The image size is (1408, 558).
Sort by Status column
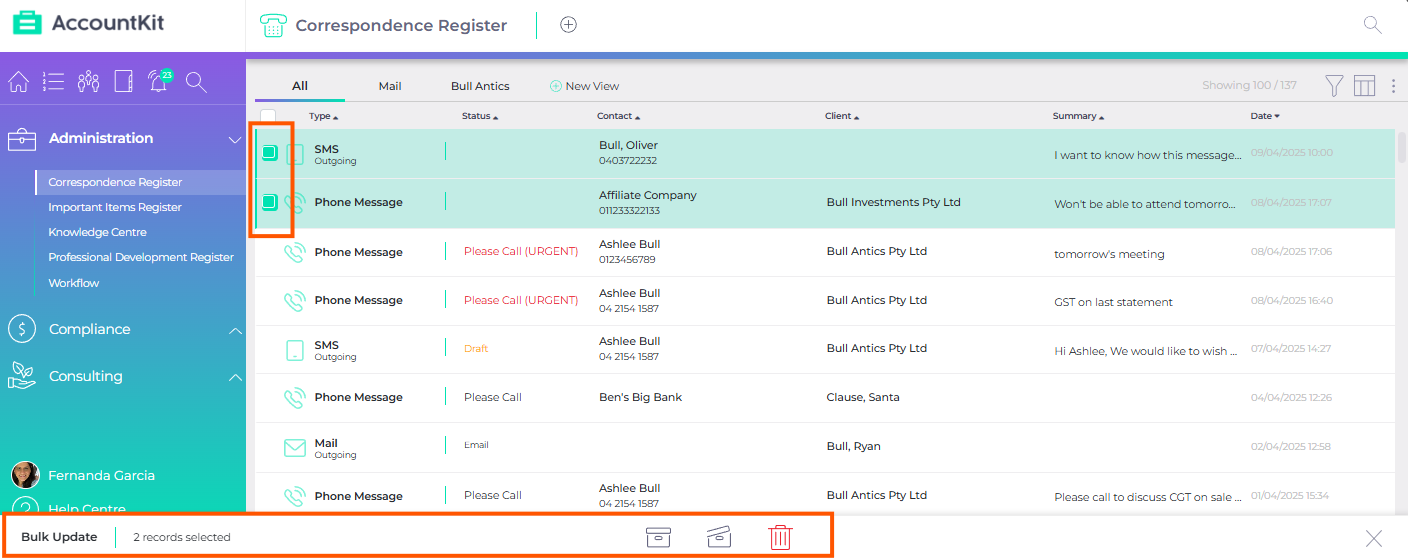point(480,116)
